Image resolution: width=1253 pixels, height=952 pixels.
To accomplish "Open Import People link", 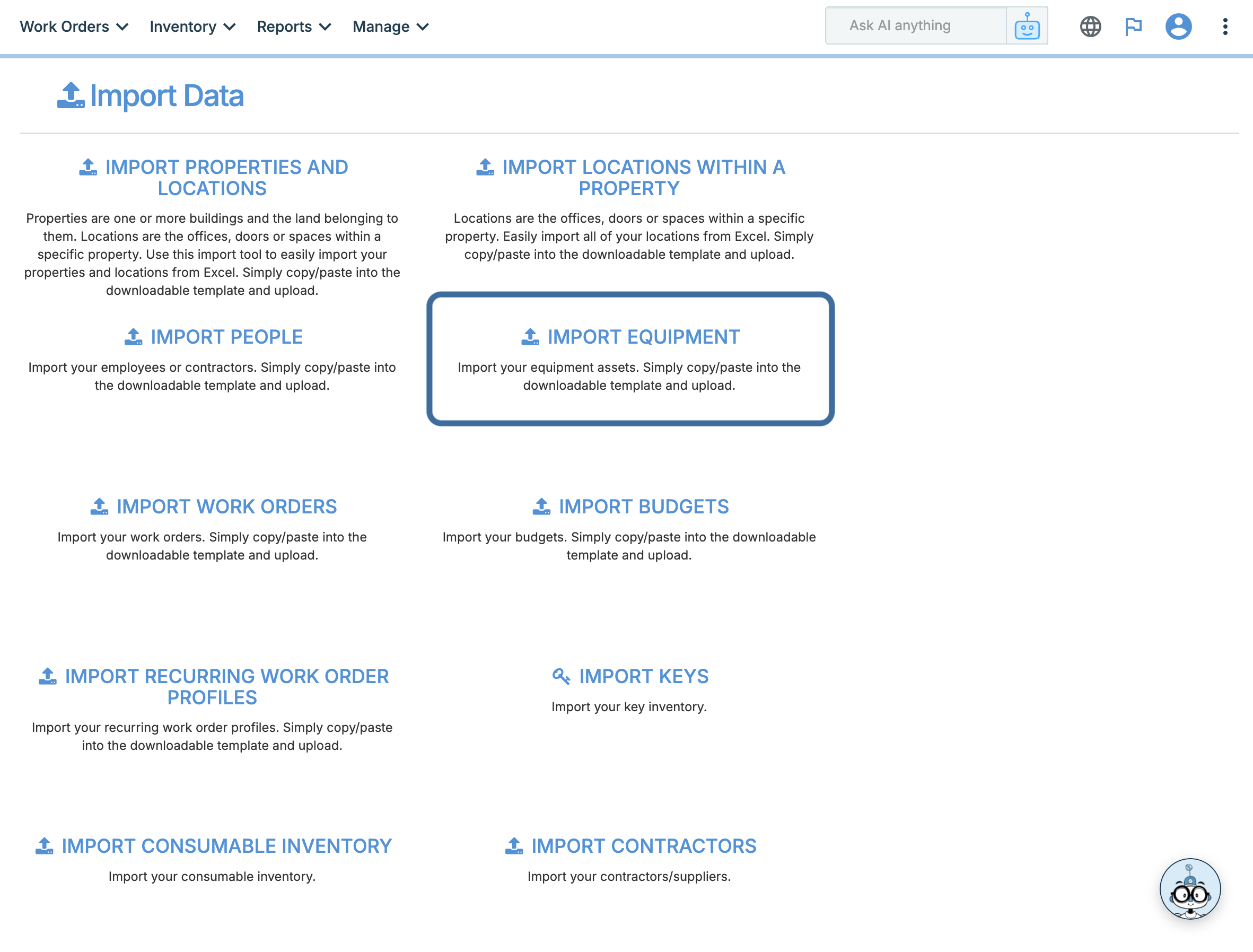I will [x=226, y=337].
